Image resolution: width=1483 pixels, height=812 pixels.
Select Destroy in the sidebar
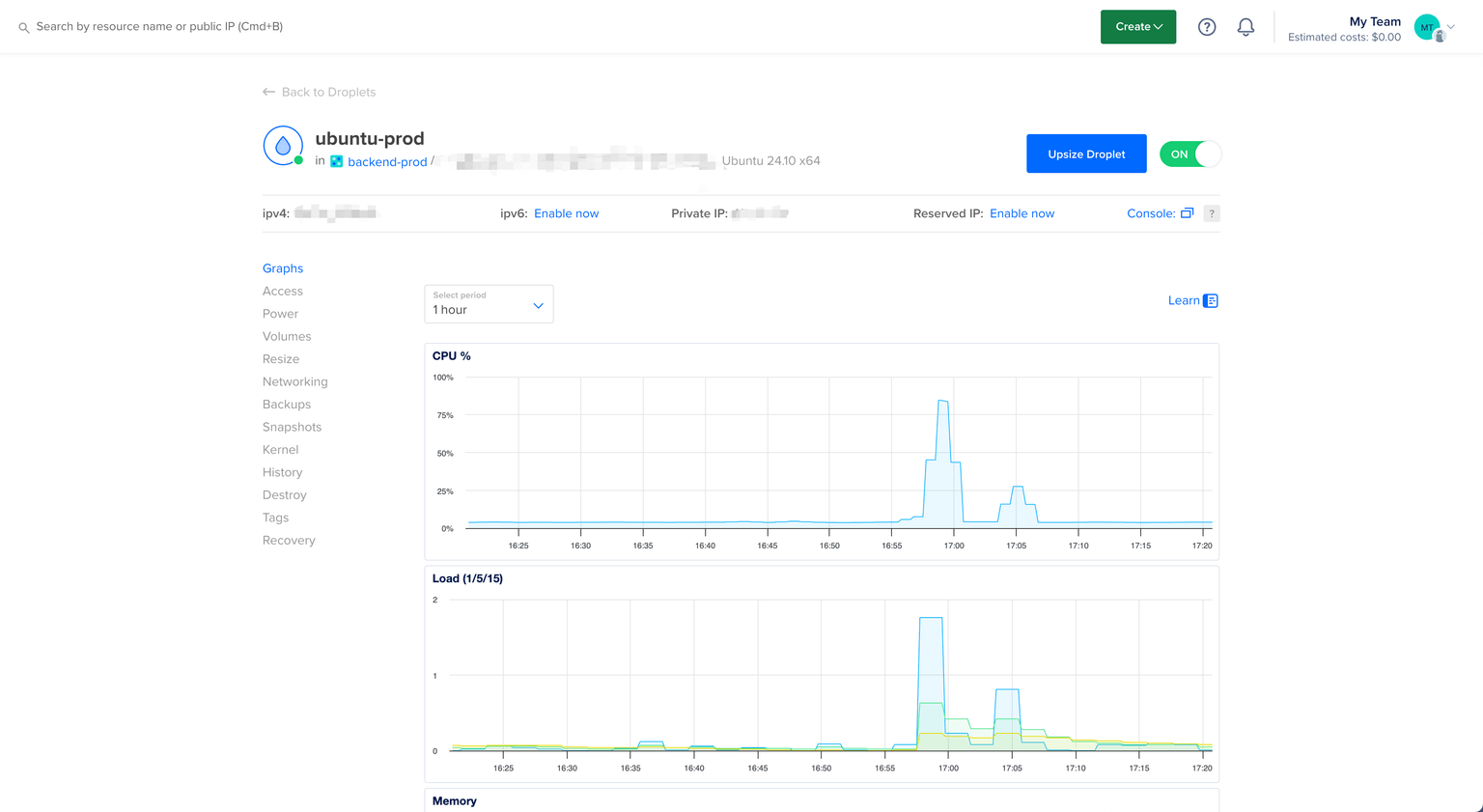coord(284,494)
